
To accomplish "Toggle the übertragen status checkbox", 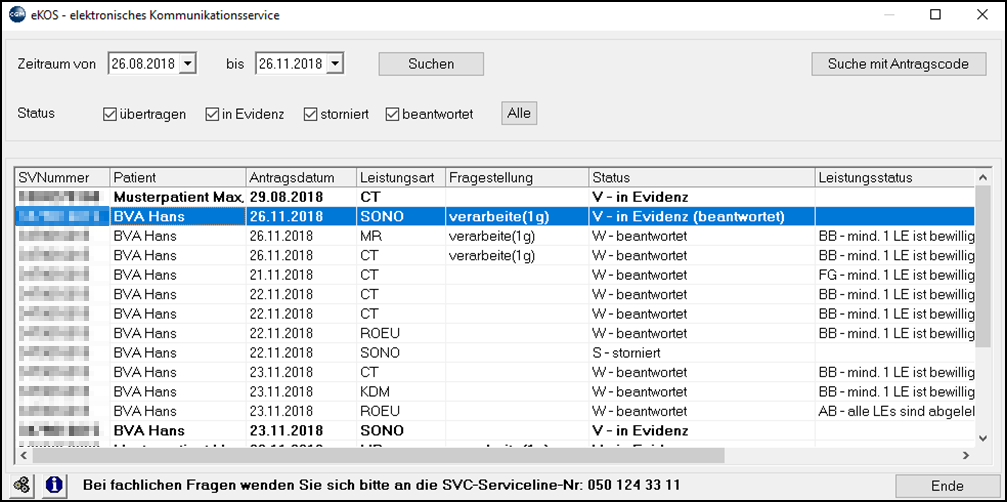I will (109, 115).
